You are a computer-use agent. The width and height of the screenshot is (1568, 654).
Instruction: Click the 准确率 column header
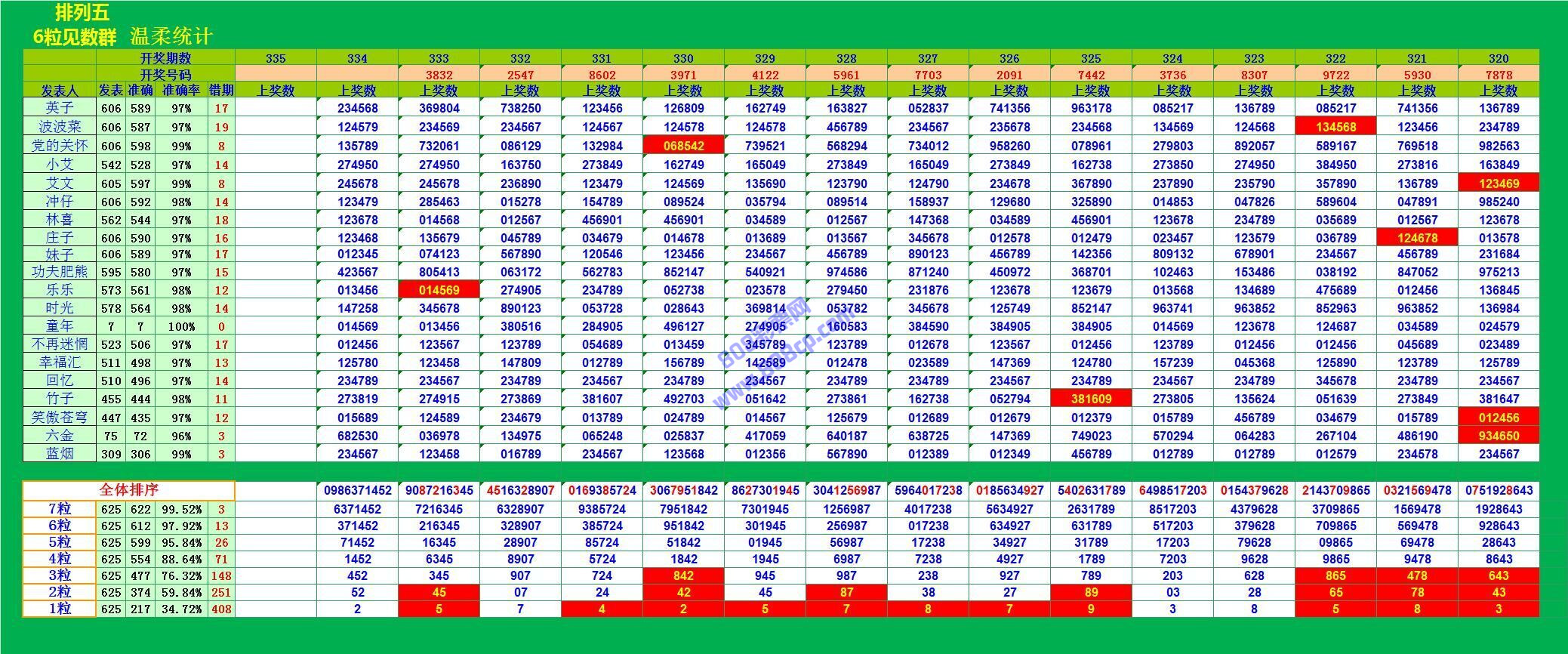181,91
